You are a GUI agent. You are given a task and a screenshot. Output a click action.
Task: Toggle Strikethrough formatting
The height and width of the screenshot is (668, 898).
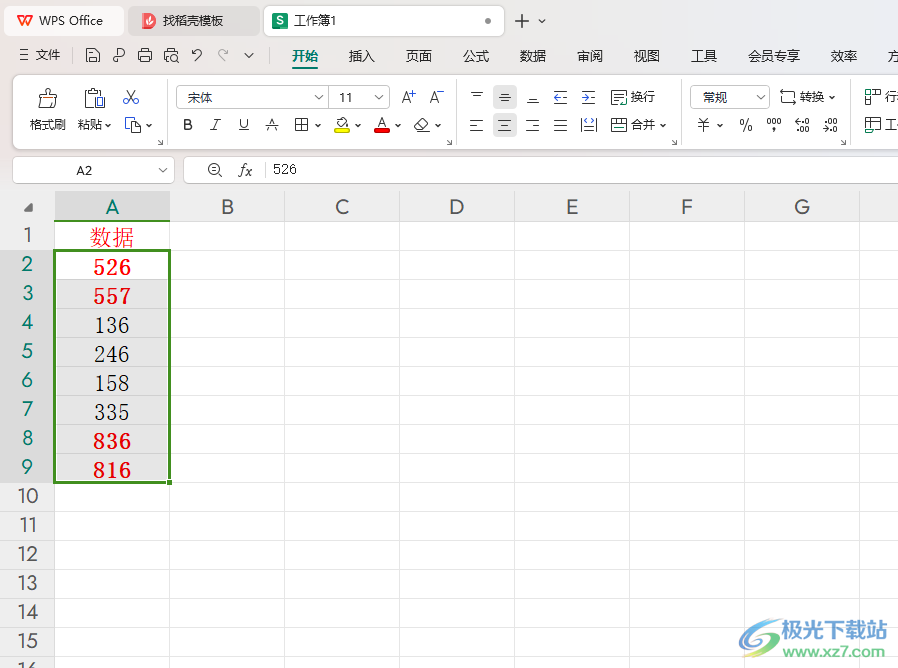[x=272, y=125]
